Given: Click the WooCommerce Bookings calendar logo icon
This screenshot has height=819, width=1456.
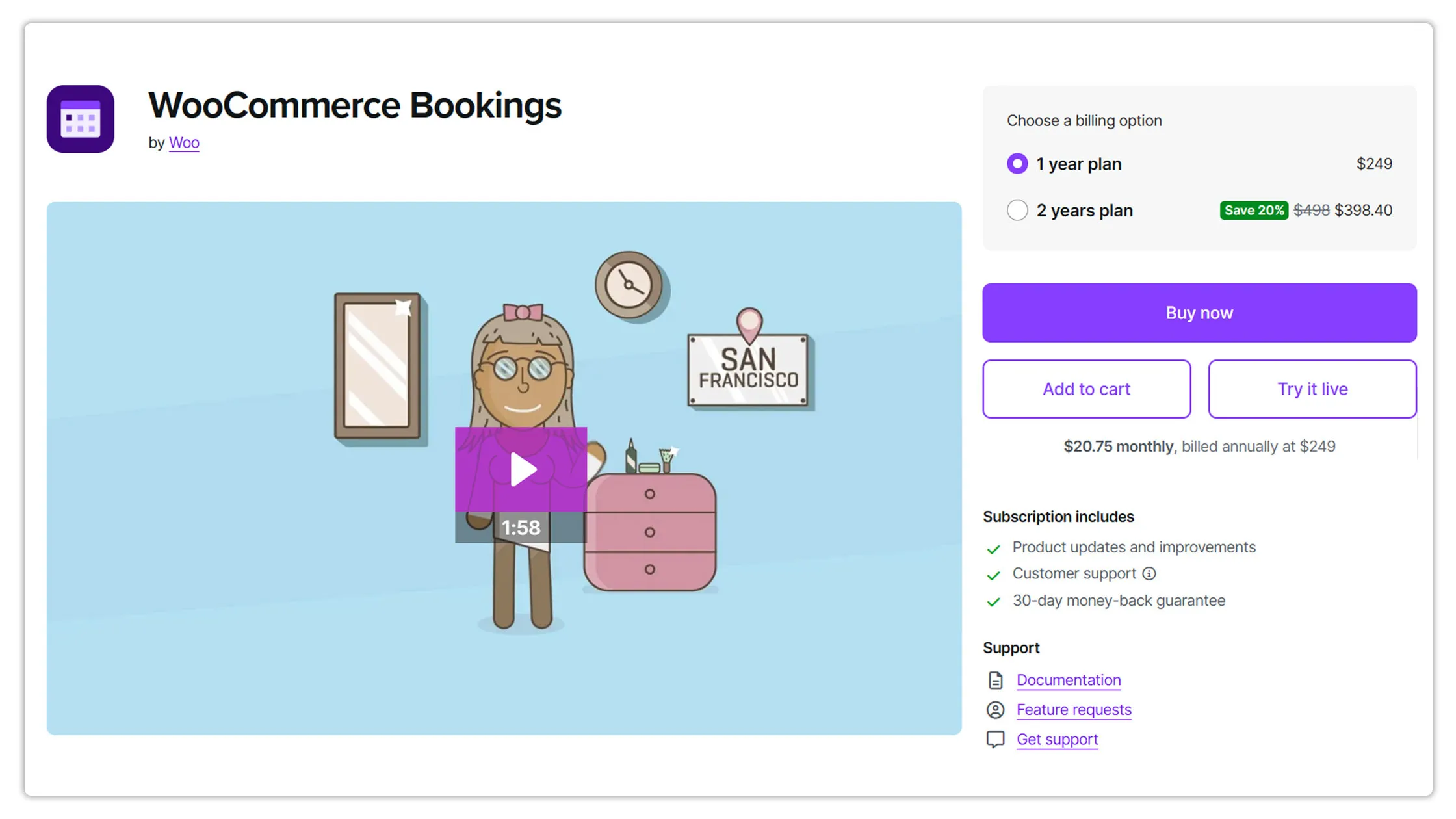Looking at the screenshot, I should click(x=81, y=119).
